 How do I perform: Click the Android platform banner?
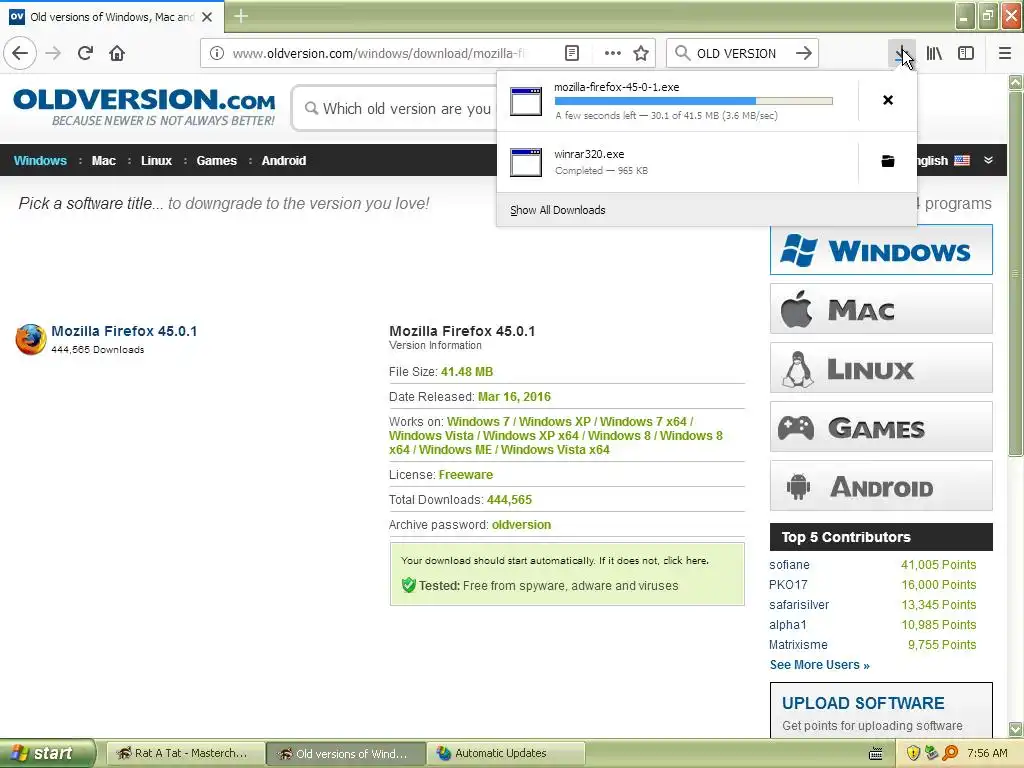[881, 486]
